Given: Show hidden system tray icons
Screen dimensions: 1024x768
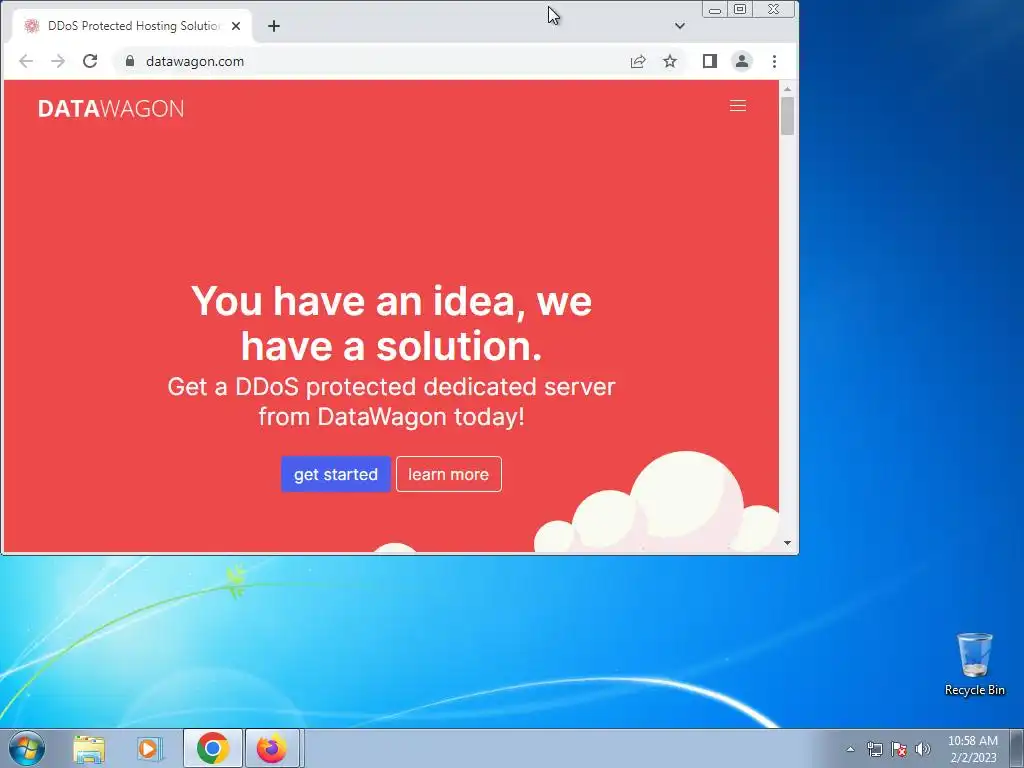Looking at the screenshot, I should point(850,749).
